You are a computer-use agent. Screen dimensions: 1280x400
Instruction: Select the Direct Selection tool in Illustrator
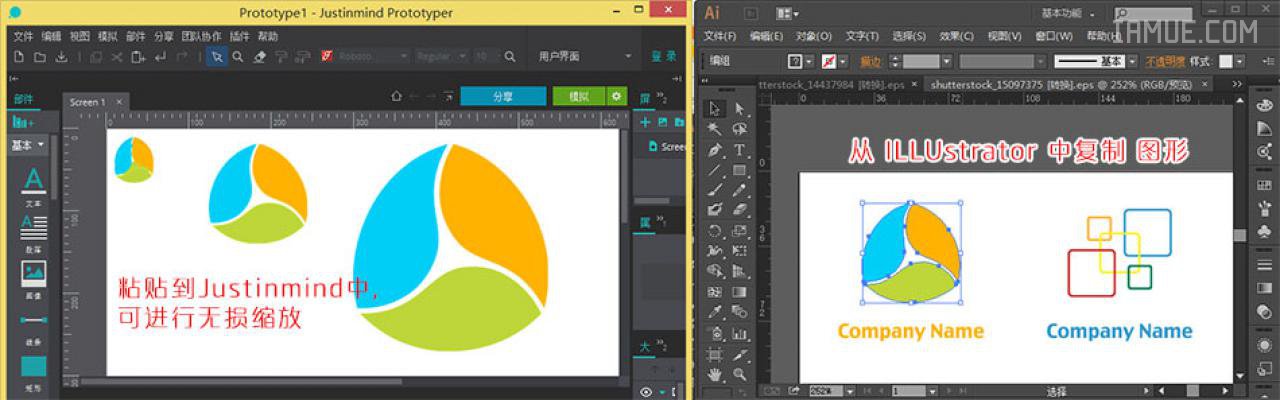740,108
